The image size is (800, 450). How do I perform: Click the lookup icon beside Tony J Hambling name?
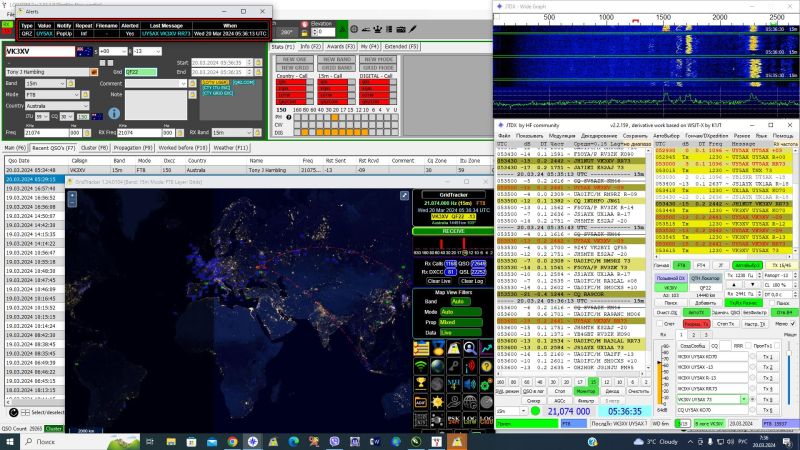[94, 72]
